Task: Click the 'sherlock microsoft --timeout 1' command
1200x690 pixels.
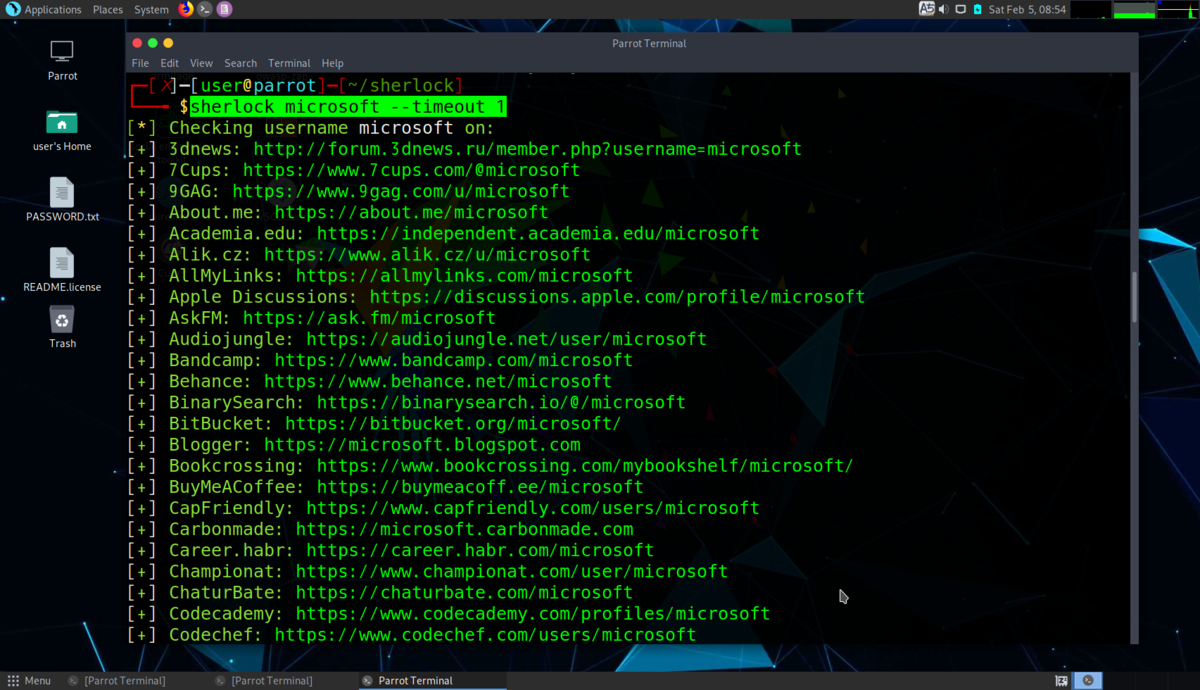Action: 348,107
